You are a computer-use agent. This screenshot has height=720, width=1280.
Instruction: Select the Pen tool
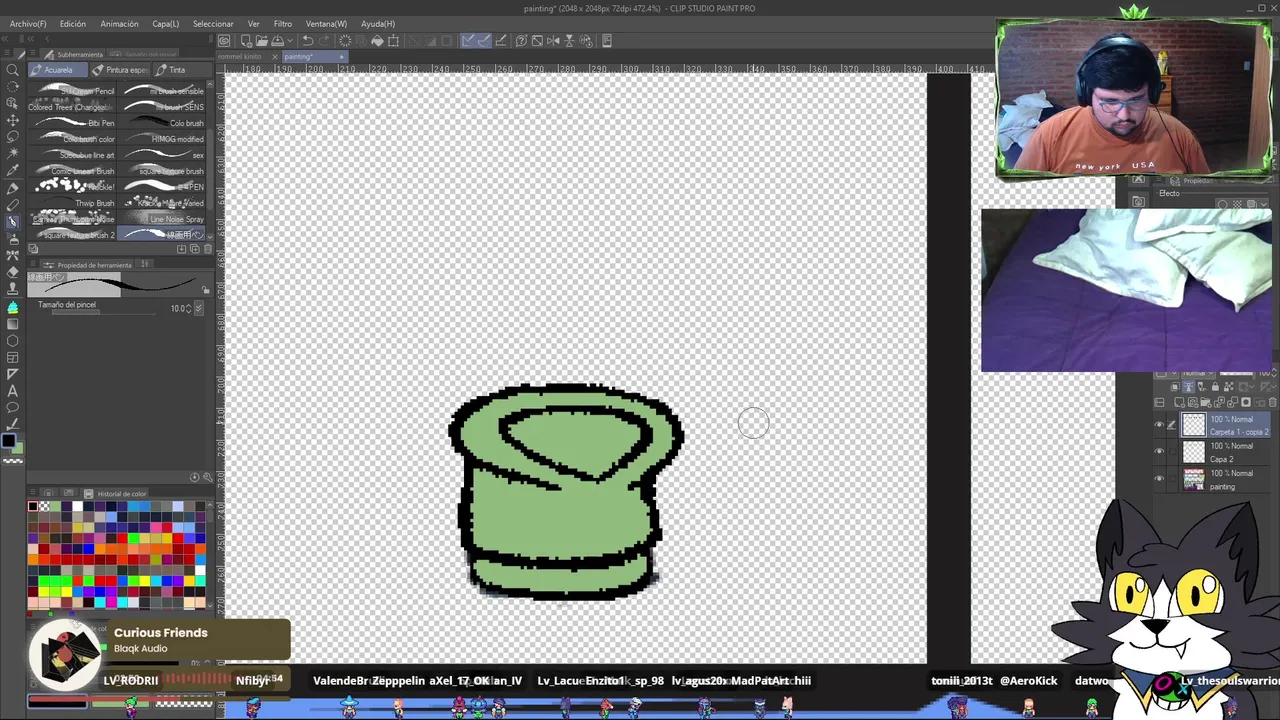coord(13,188)
